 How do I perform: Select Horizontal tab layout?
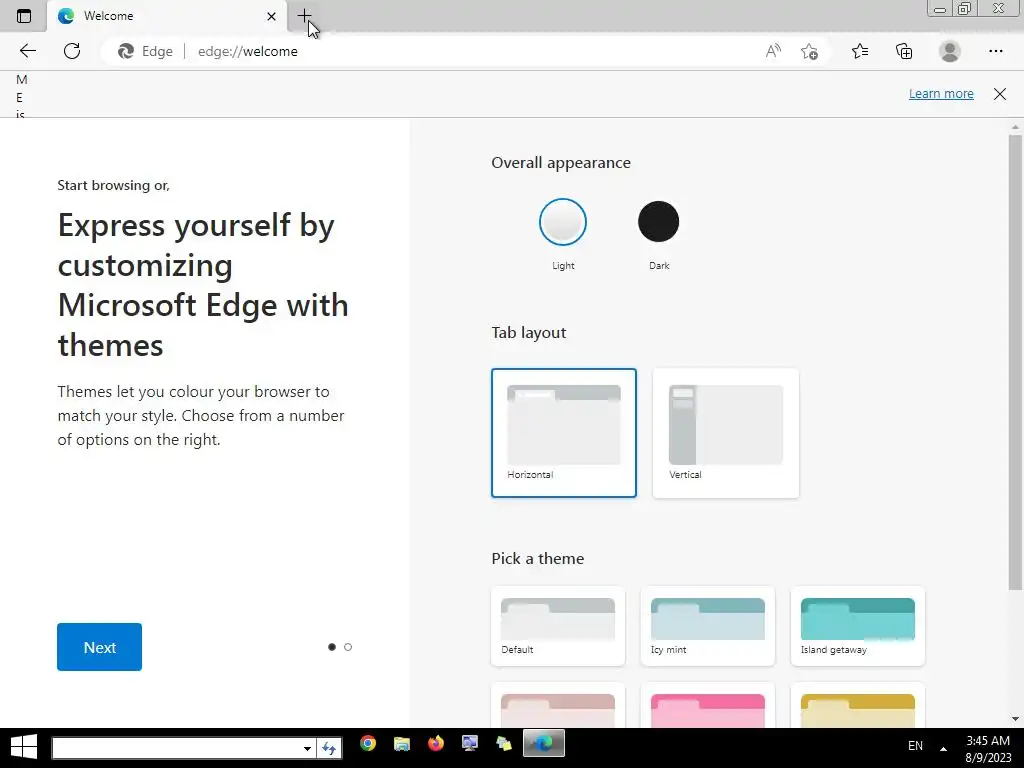click(564, 432)
